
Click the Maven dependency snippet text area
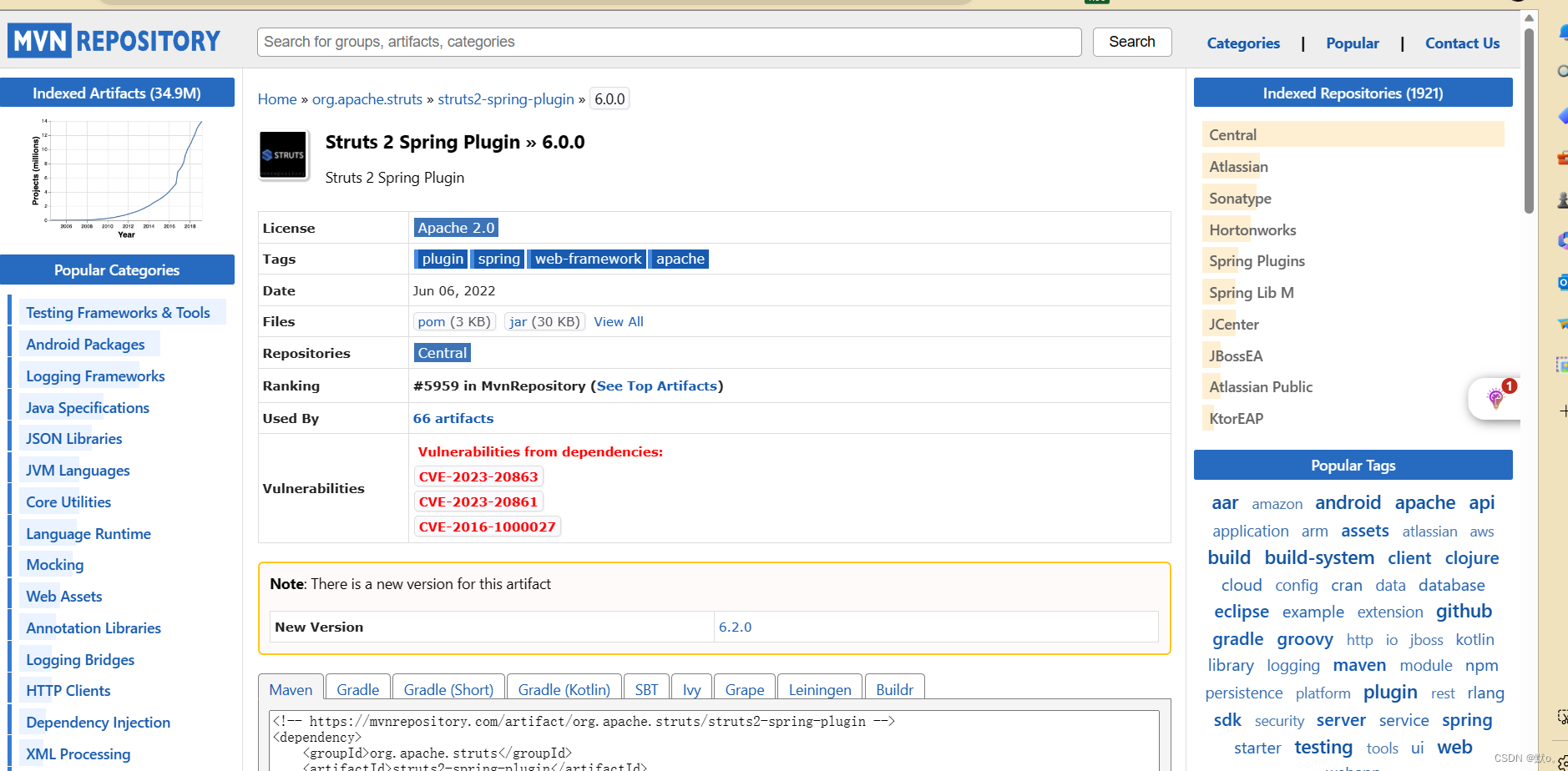click(x=714, y=741)
